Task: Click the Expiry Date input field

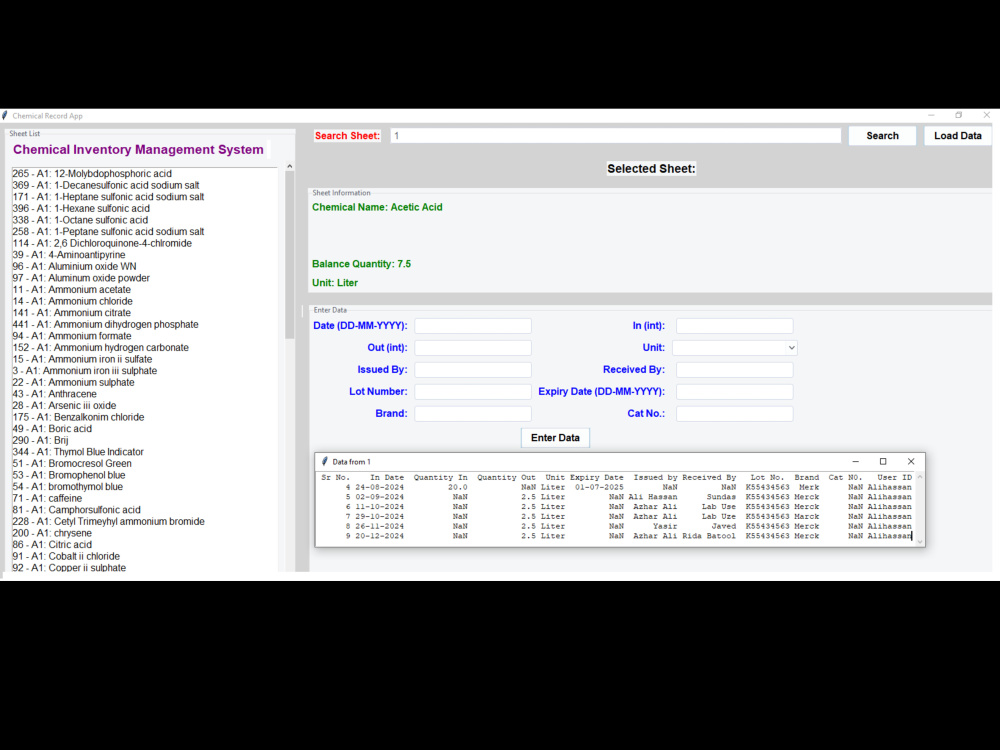Action: click(x=734, y=392)
